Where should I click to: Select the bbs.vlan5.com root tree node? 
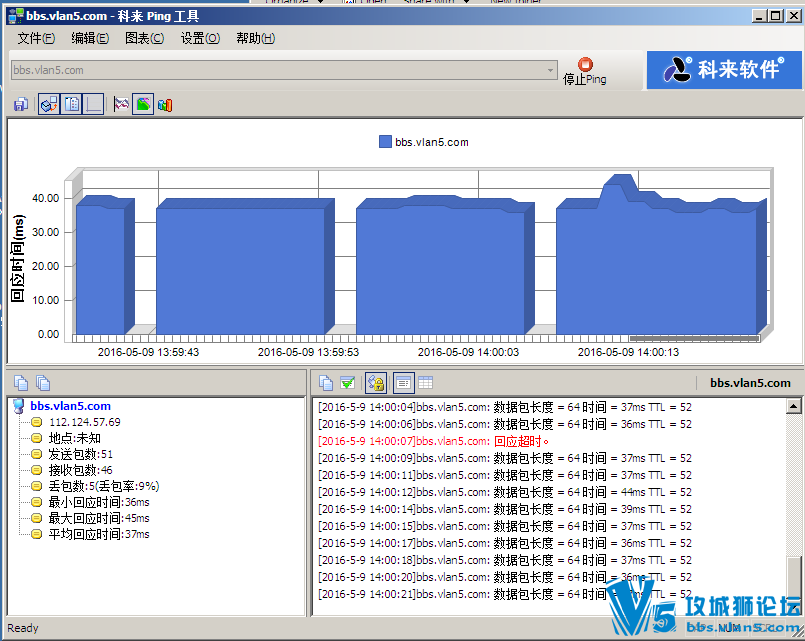[70, 406]
